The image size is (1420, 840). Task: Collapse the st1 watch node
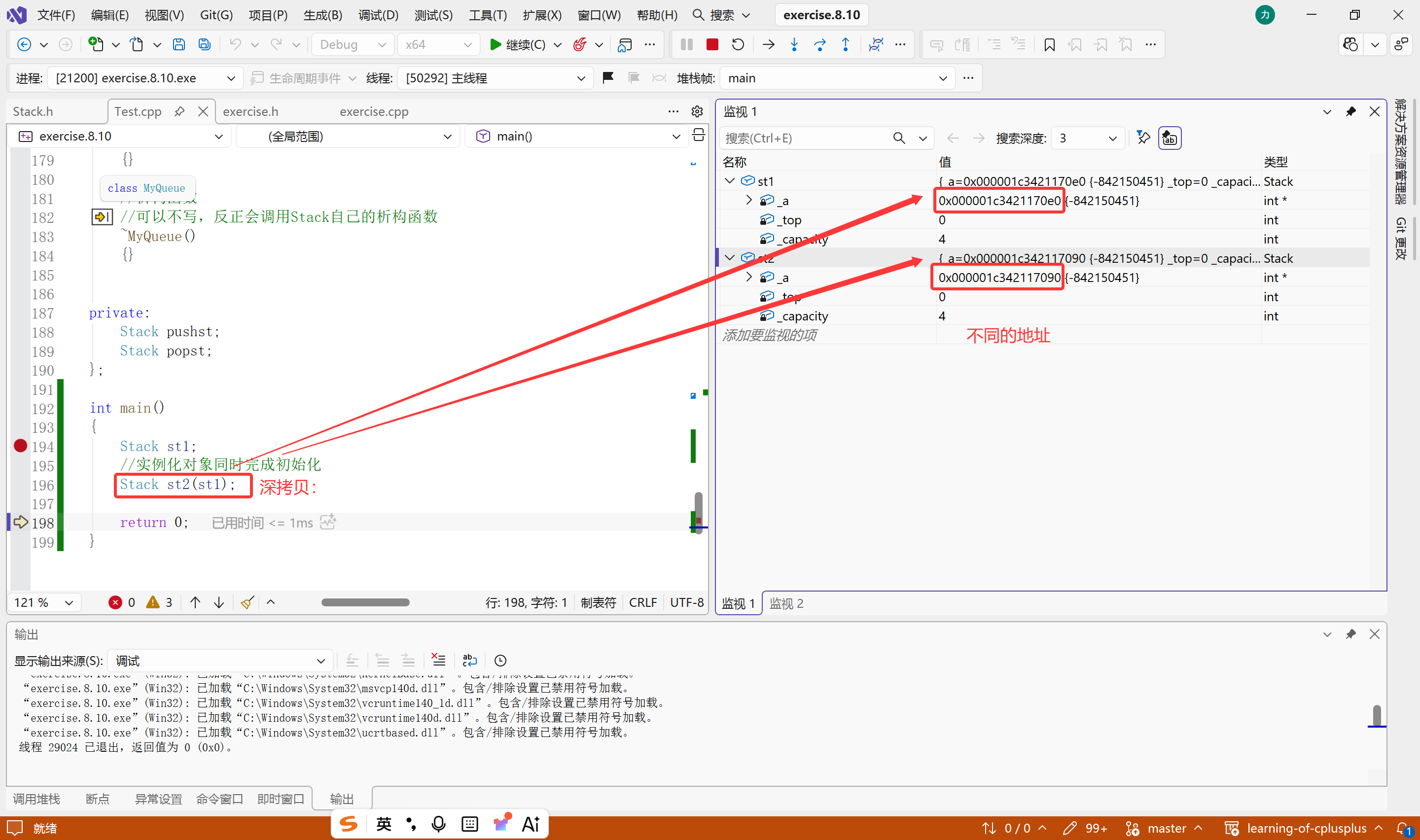[x=730, y=181]
